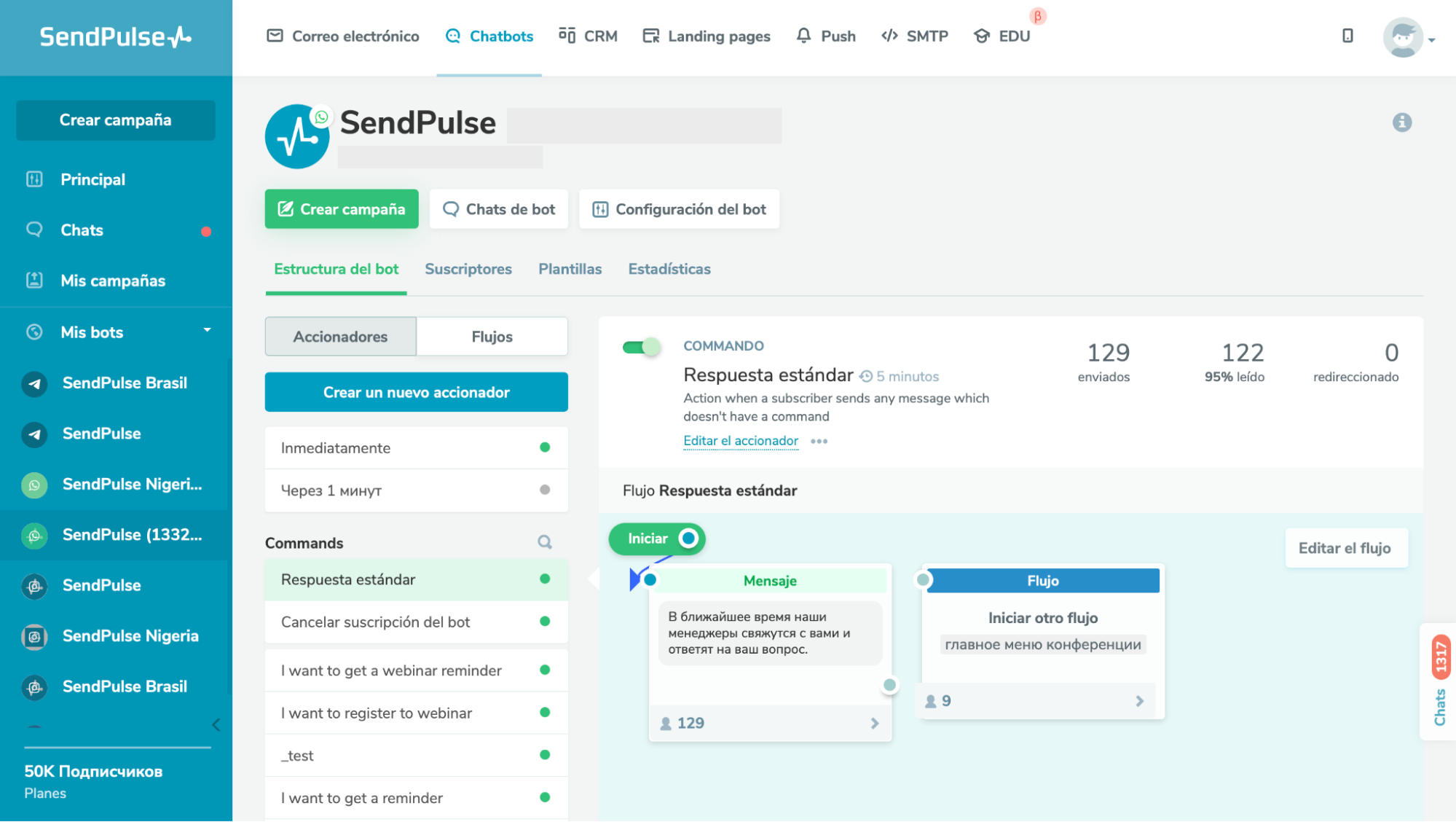Open Configuración del bot
This screenshot has height=822, width=1456.
pos(679,209)
